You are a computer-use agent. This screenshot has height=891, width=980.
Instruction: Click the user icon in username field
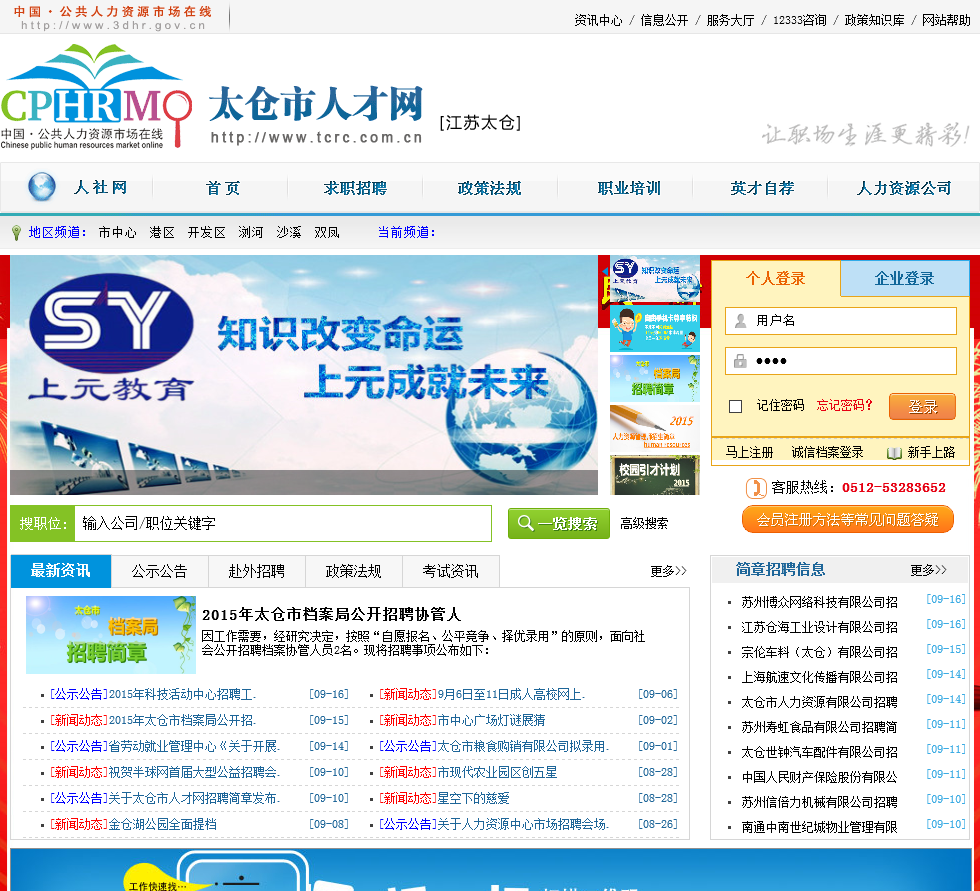[x=741, y=321]
